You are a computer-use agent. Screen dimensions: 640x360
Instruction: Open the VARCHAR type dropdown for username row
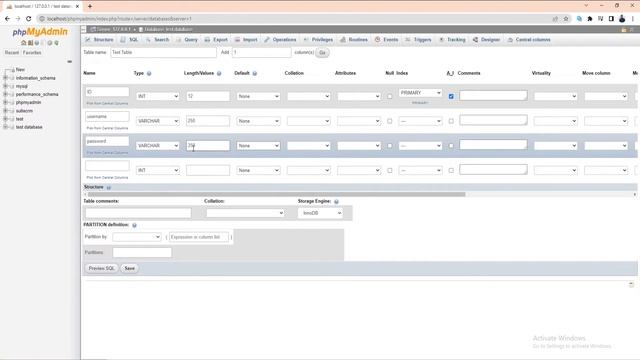click(x=158, y=121)
